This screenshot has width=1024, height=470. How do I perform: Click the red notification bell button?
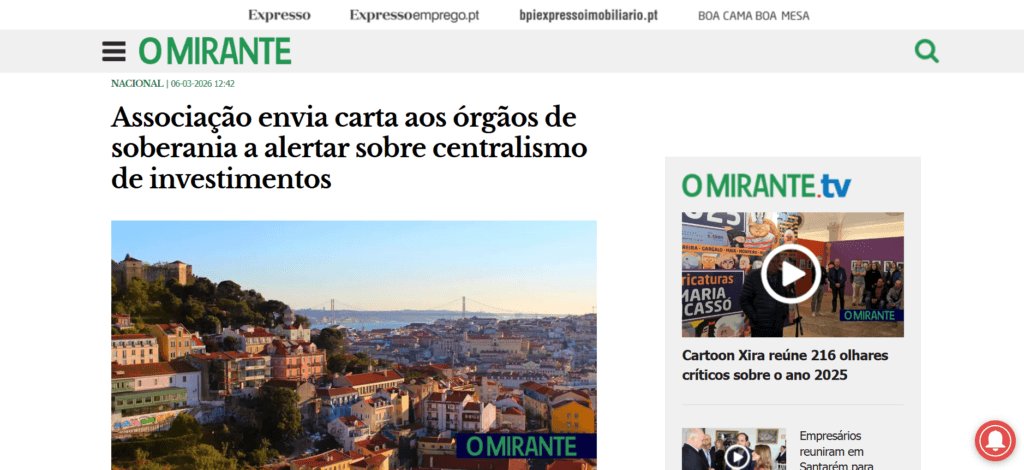pos(995,441)
